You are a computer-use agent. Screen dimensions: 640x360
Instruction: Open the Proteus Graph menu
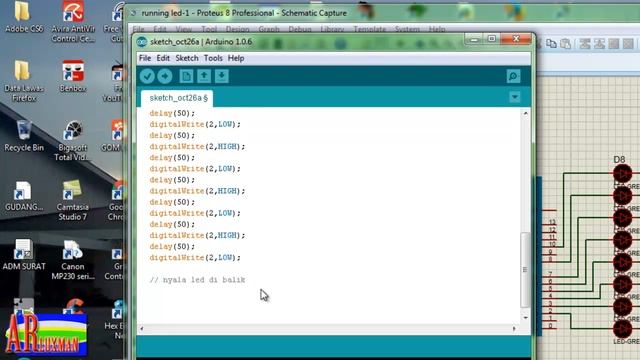269,29
